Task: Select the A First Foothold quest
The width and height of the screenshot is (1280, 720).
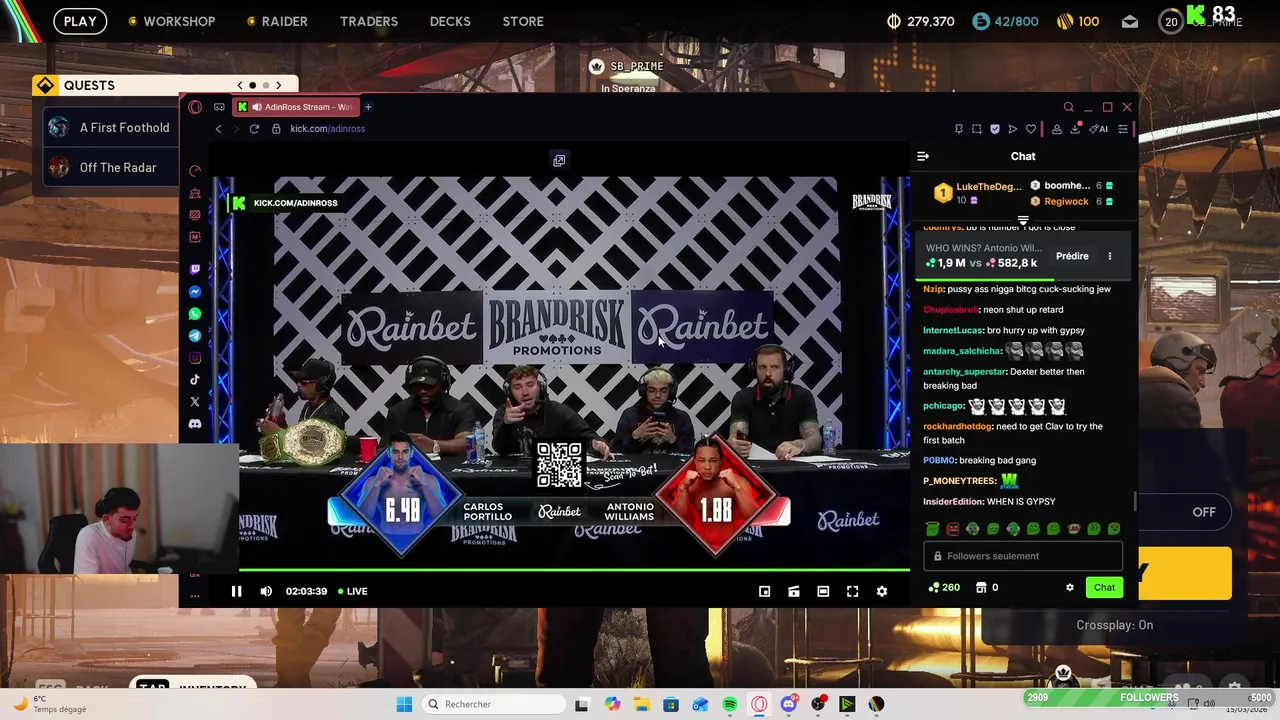Action: [x=112, y=128]
